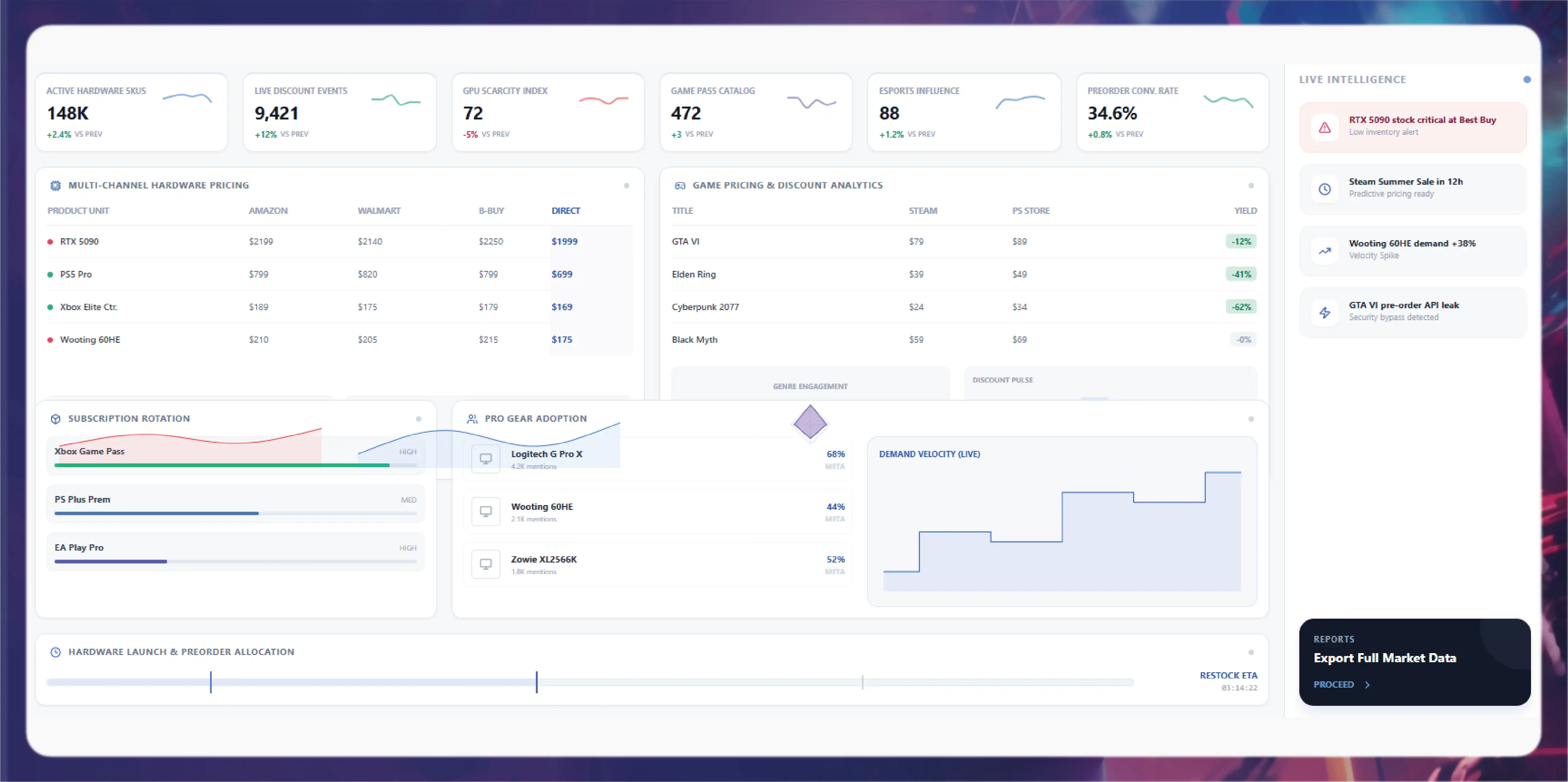Click the Demand Velocity (Live) step chart
Image resolution: width=1568 pixels, height=782 pixels.
pos(1062,531)
